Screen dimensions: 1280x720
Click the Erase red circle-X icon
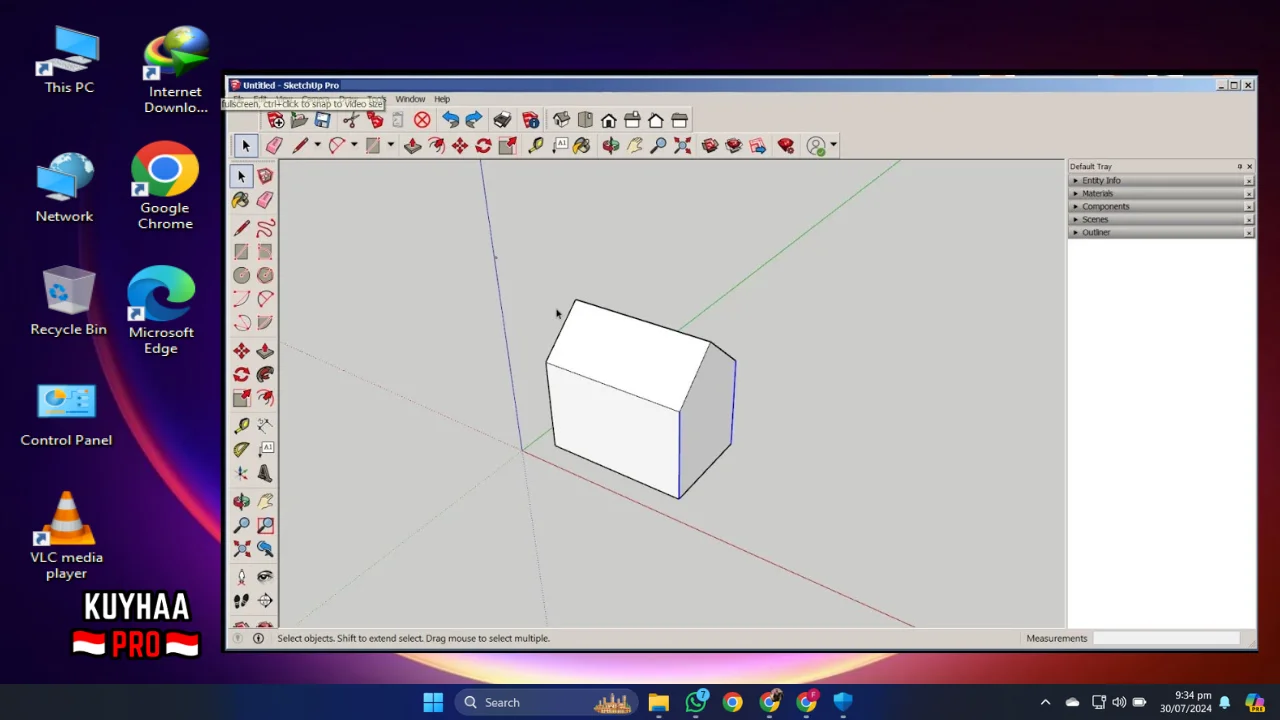422,120
